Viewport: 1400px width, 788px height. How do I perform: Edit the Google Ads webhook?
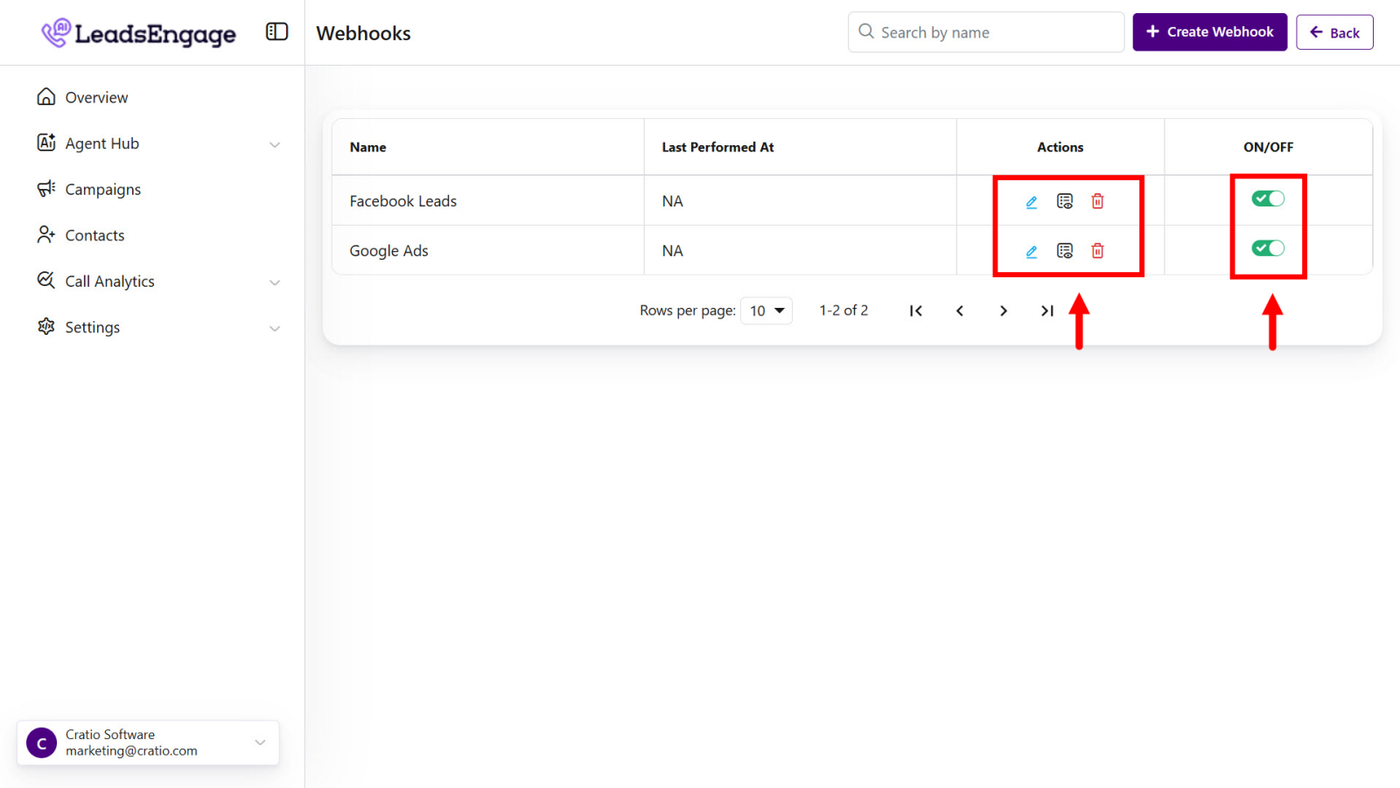(x=1031, y=251)
